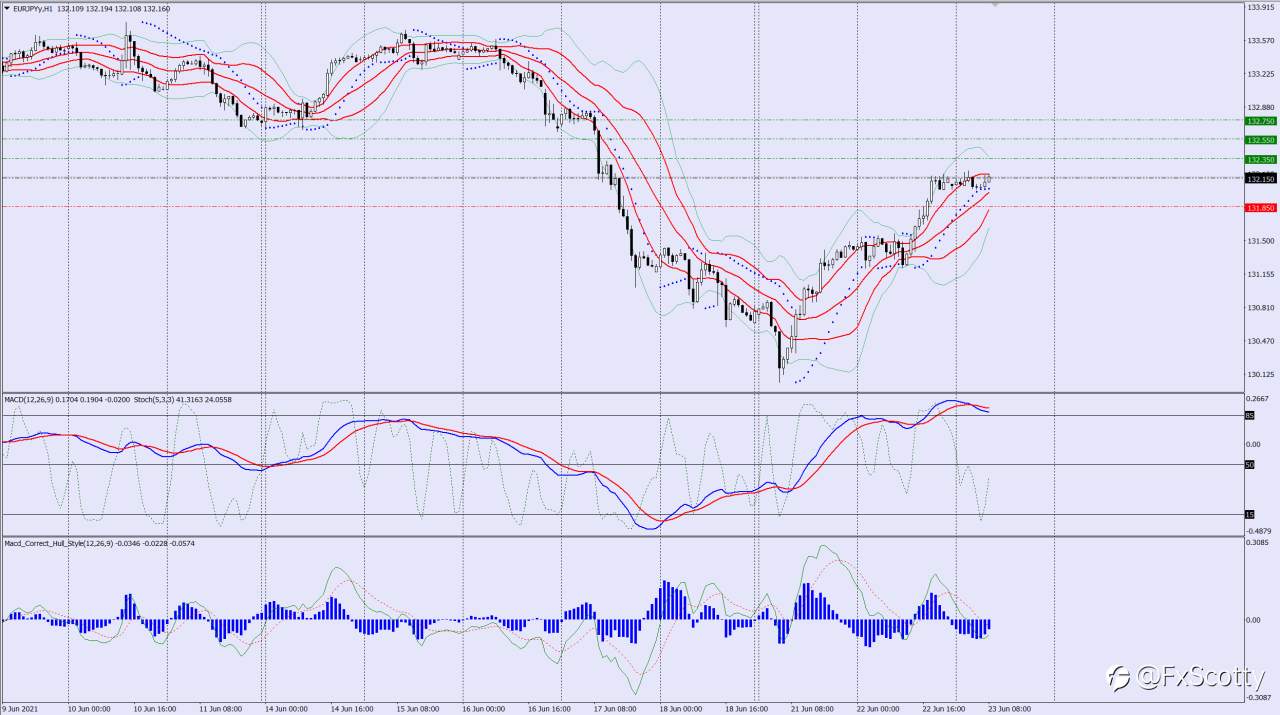Image resolution: width=1280 pixels, height=715 pixels.
Task: Select the red 131.850 price level tag
Action: pos(1261,207)
